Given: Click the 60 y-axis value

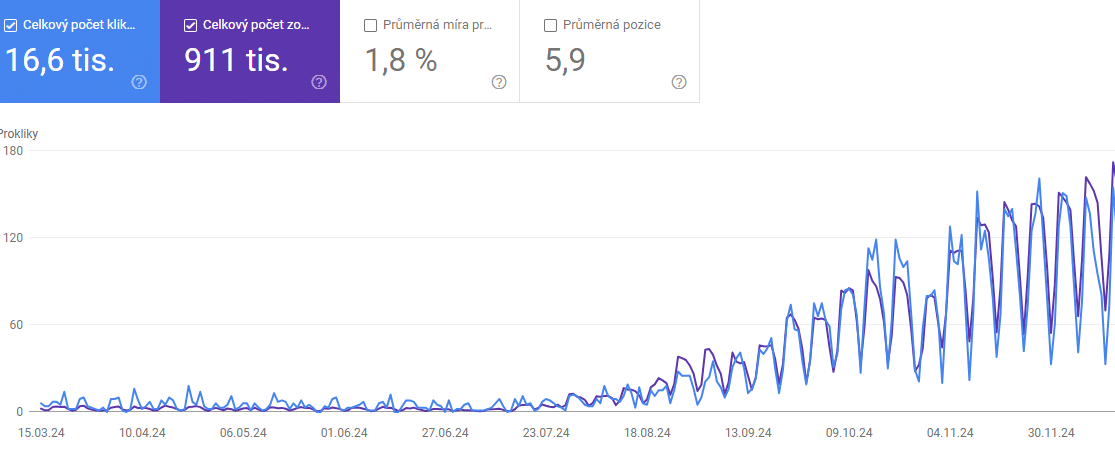Looking at the screenshot, I should [x=16, y=325].
